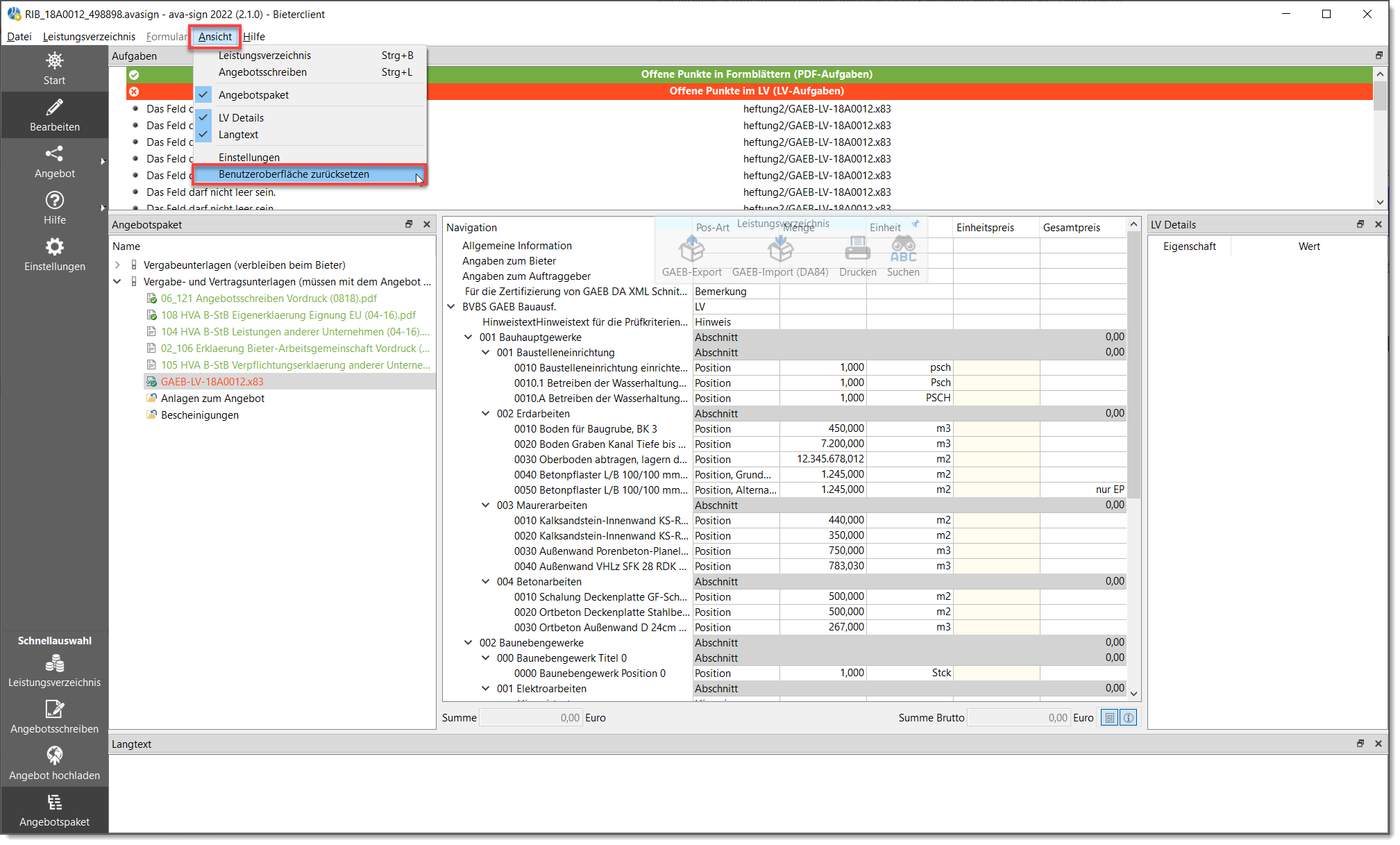Click the Summe Brutto value field
Viewport: 1400px width, 845px height.
point(1018,718)
